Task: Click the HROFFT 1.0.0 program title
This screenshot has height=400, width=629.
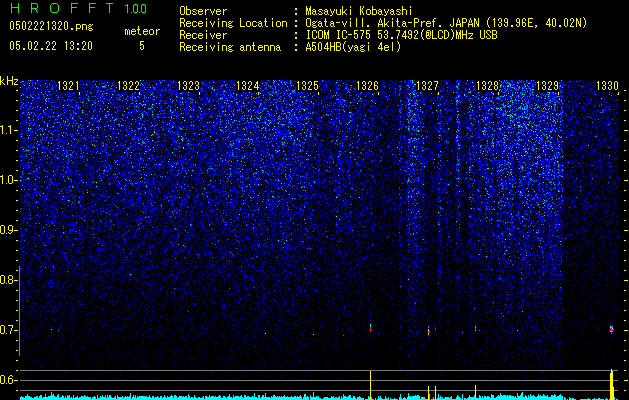Action: coord(79,8)
